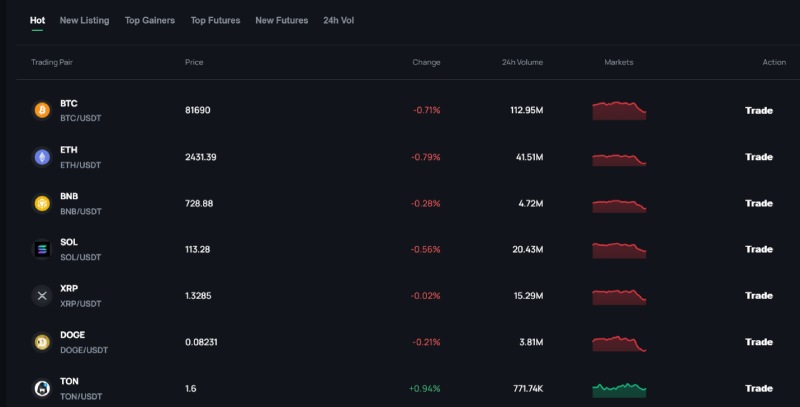Select the DOGE/USDT pair label
Viewport: 800px width, 407px height.
(x=84, y=350)
